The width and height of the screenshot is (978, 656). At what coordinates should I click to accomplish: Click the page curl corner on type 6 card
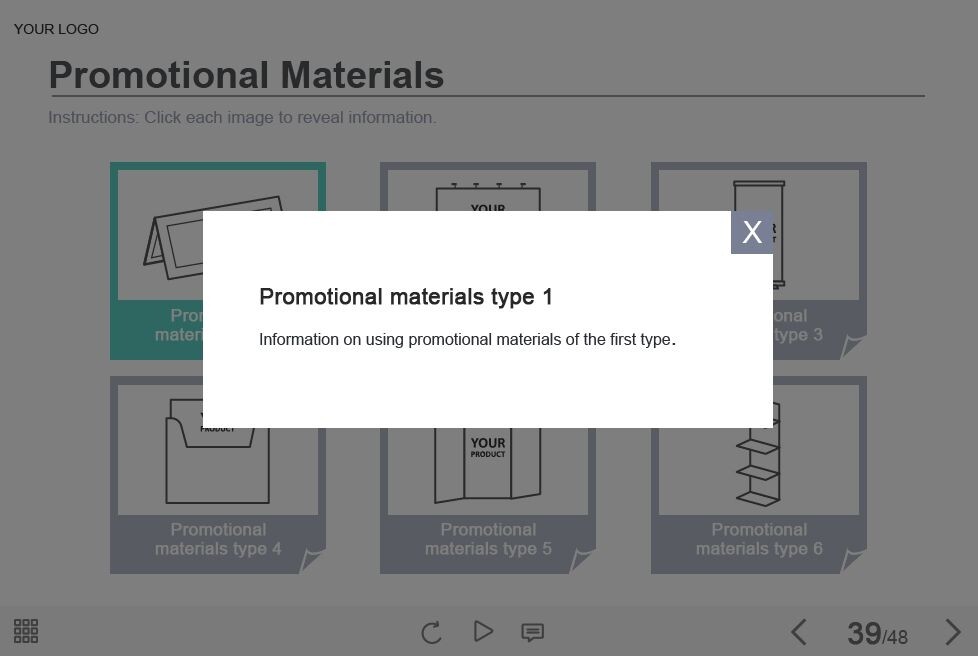[x=853, y=560]
